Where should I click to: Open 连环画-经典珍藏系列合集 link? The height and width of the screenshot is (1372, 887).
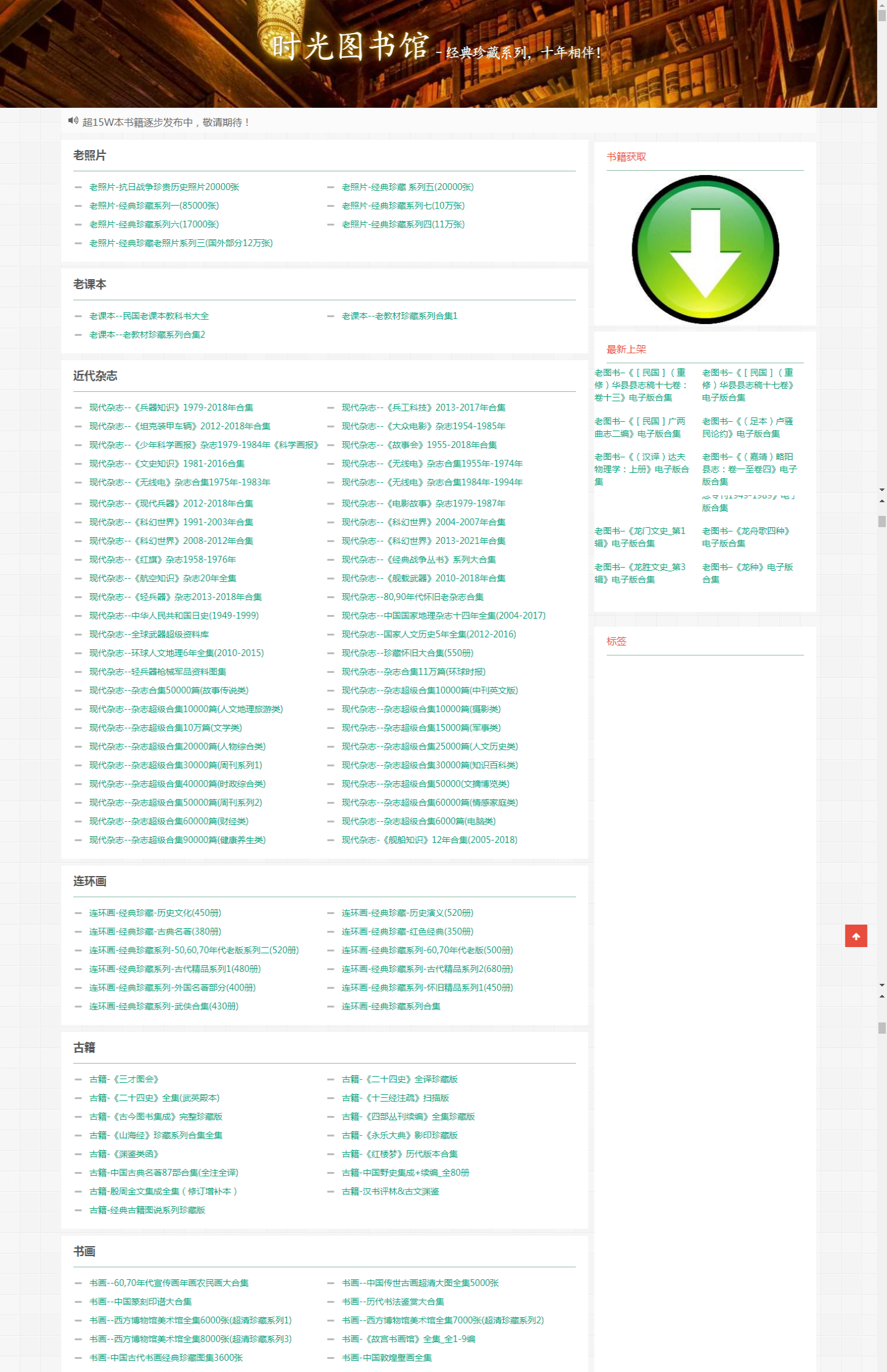[x=391, y=1006]
